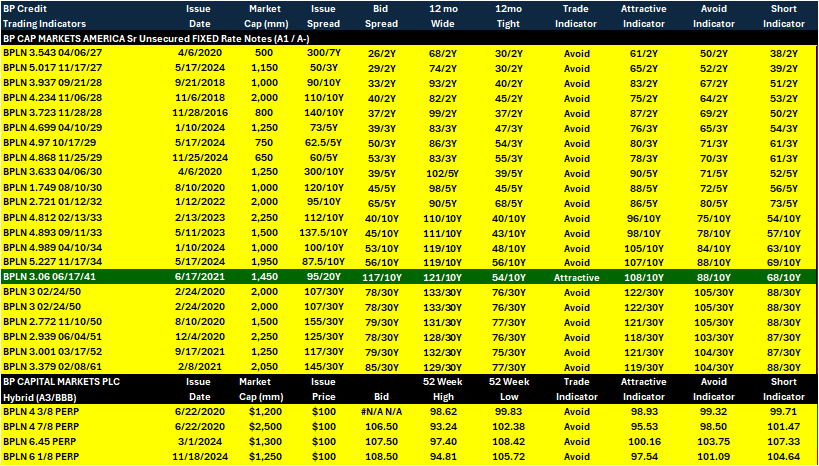Select the Attractive trade indicator cell
This screenshot has height=466, width=819.
pyautogui.click(x=577, y=277)
